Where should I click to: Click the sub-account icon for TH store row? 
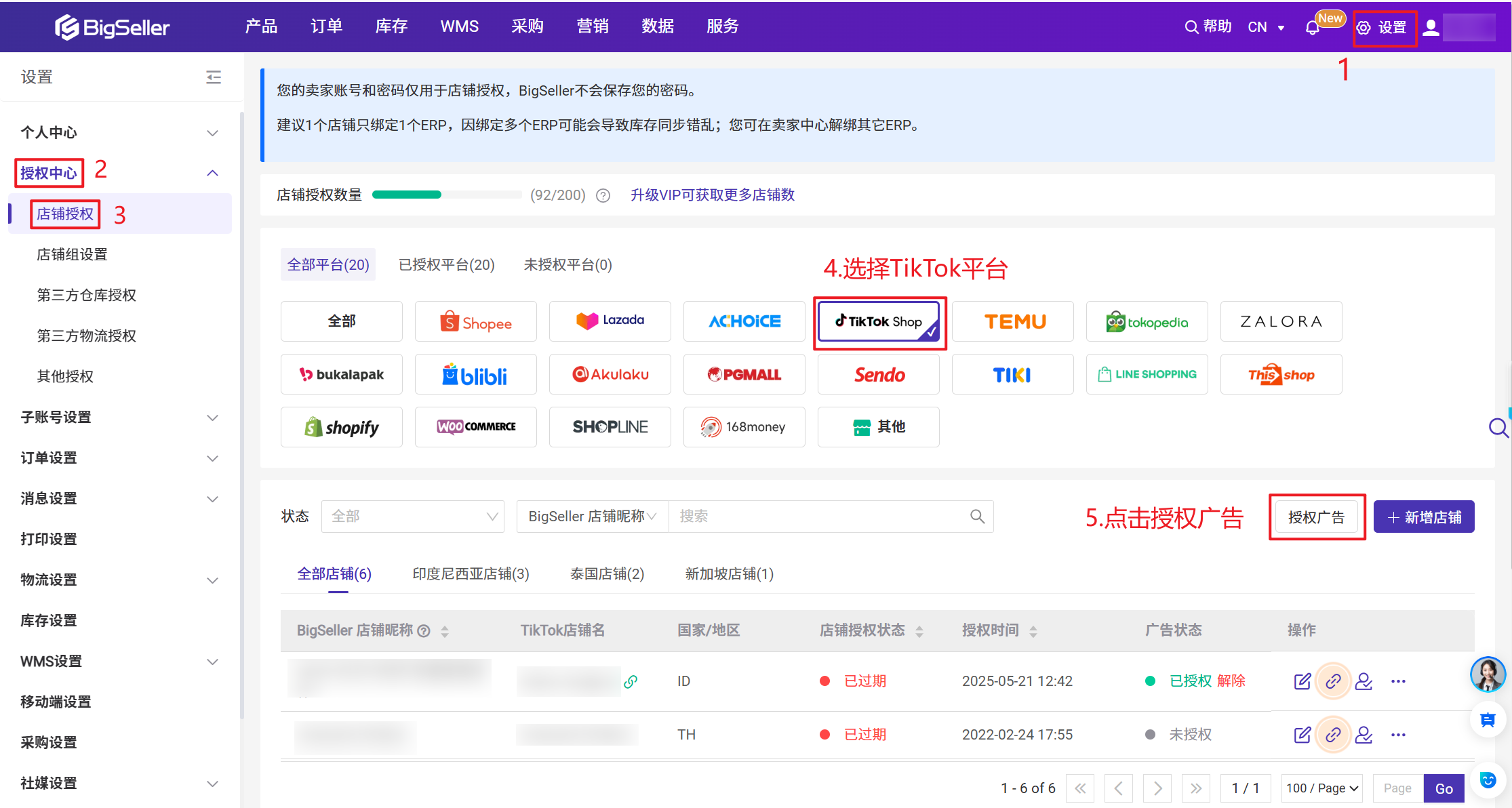pos(1364,735)
